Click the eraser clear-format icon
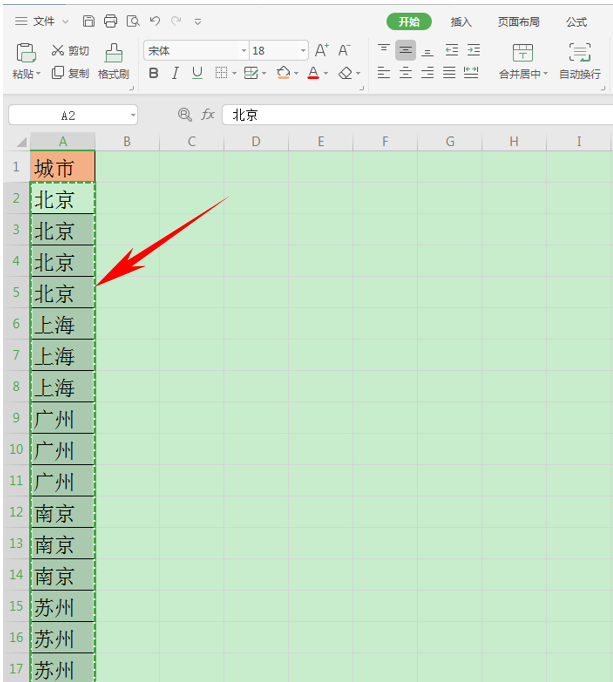The image size is (613, 682). tap(346, 73)
